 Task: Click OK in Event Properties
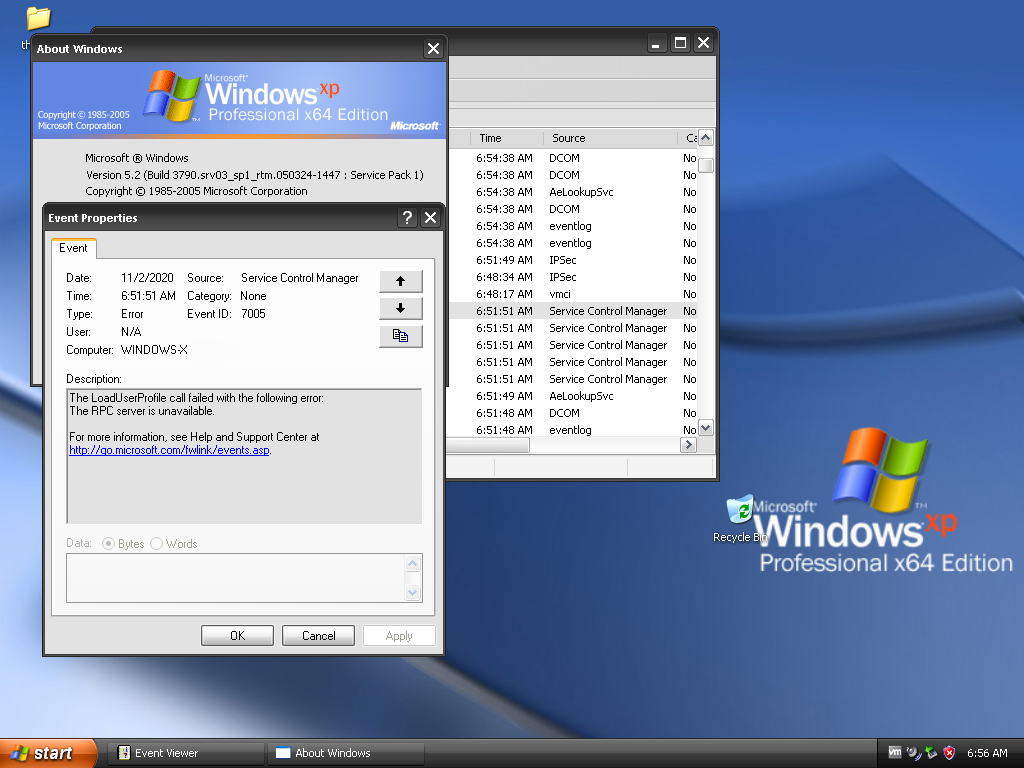[x=237, y=635]
